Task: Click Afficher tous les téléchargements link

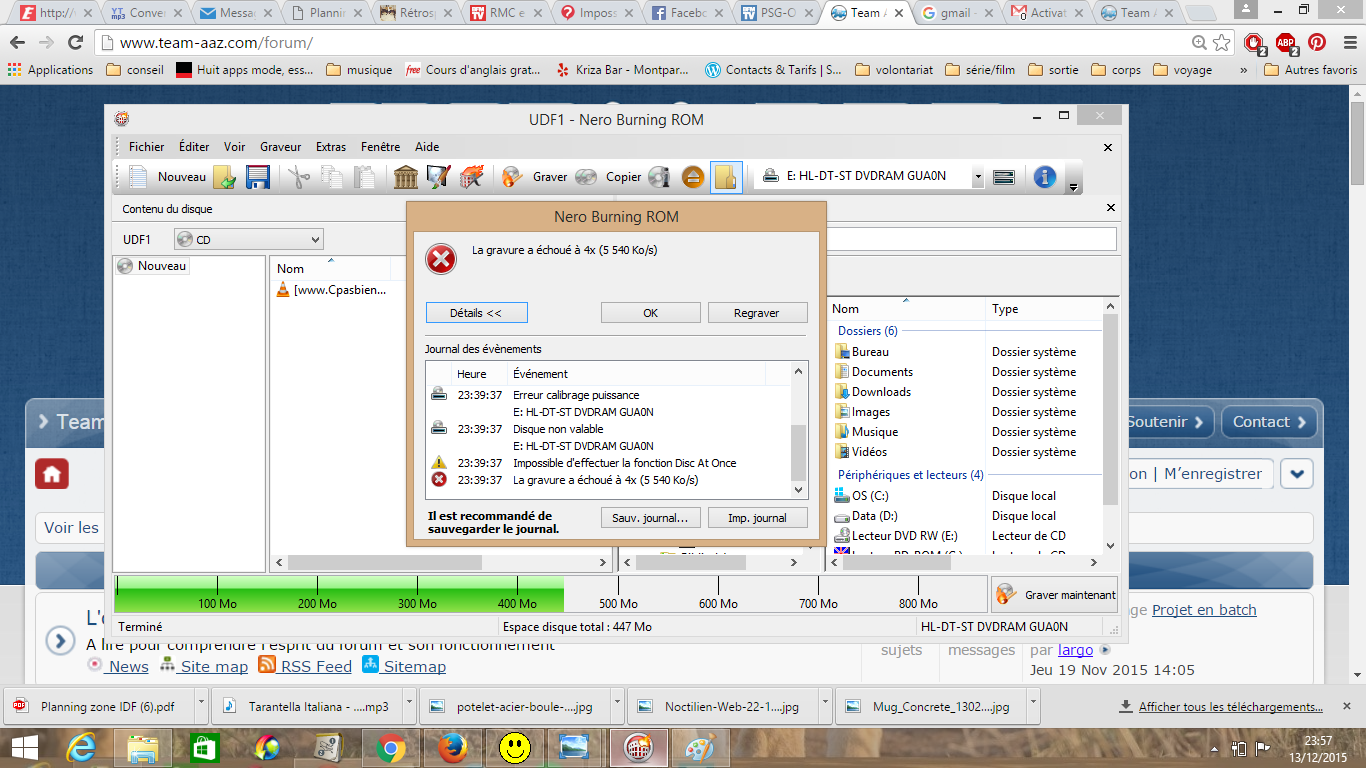Action: (1231, 707)
